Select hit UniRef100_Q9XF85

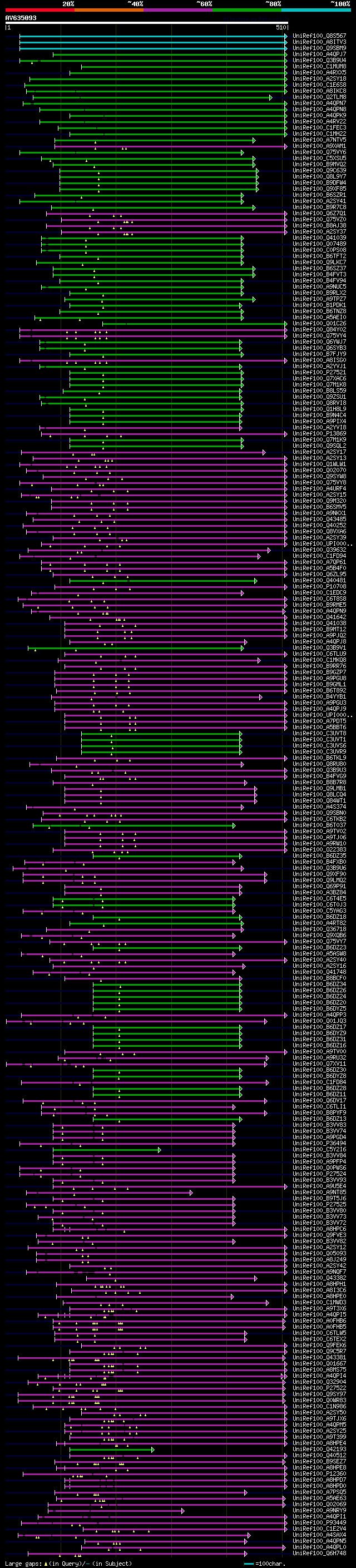click(319, 189)
